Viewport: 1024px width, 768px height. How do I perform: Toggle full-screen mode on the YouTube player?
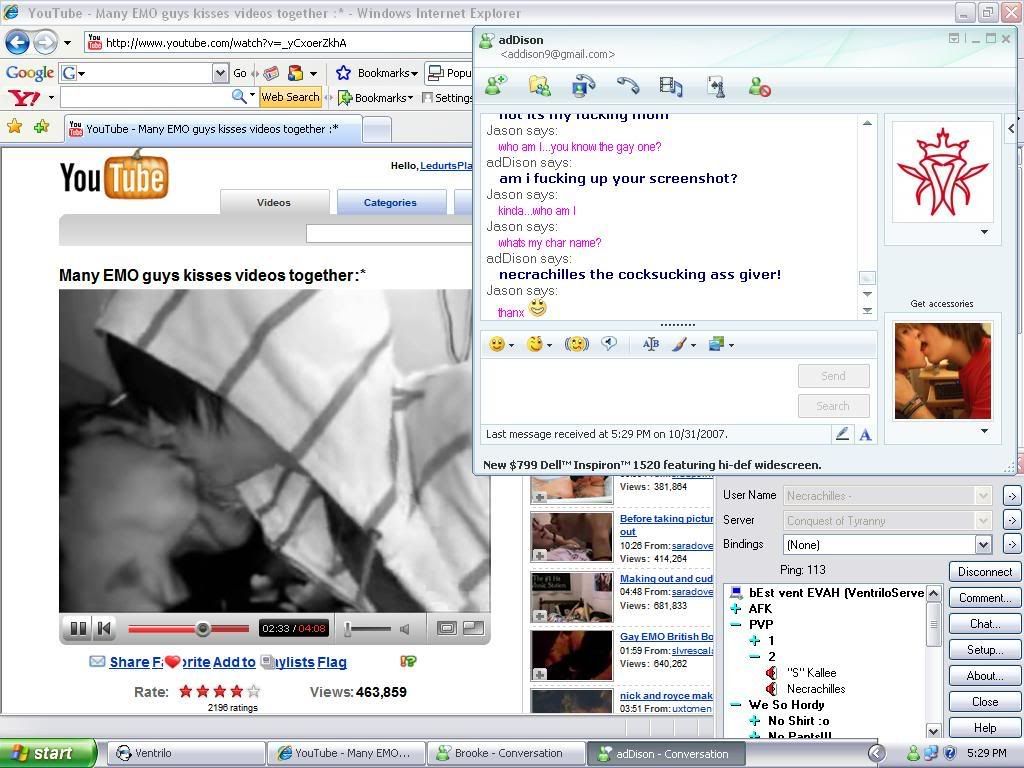pos(473,628)
